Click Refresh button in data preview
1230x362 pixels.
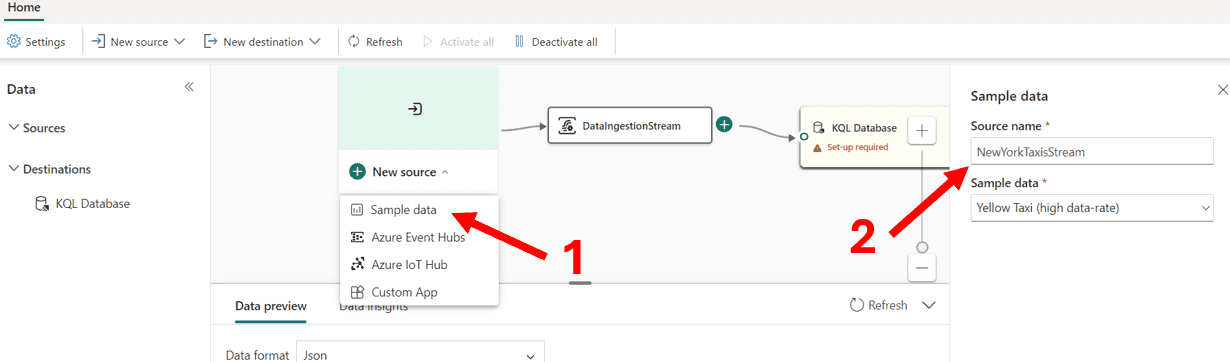pyautogui.click(x=878, y=305)
